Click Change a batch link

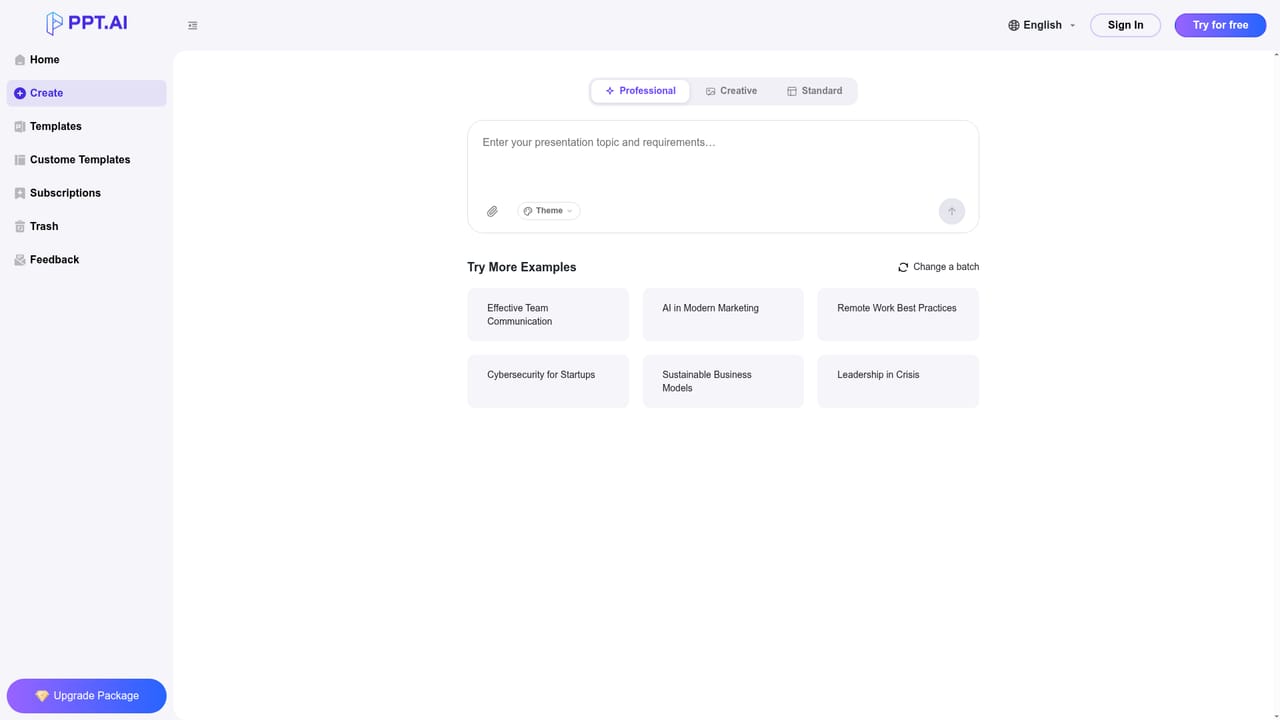(x=938, y=267)
